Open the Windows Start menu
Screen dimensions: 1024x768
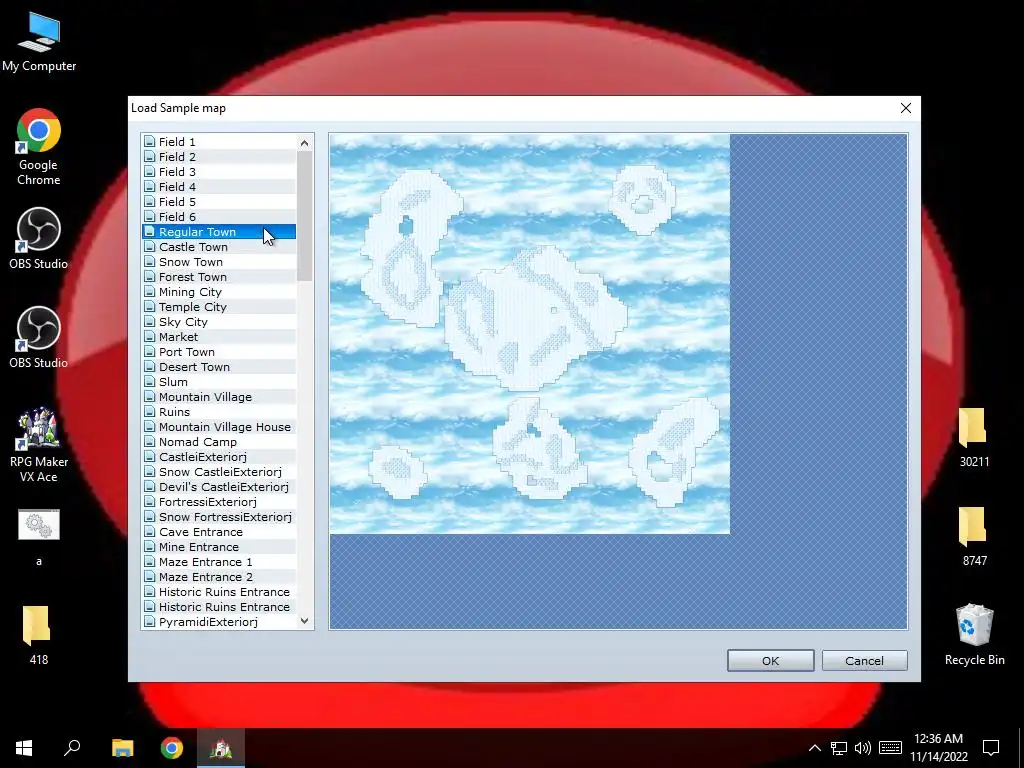[24, 748]
